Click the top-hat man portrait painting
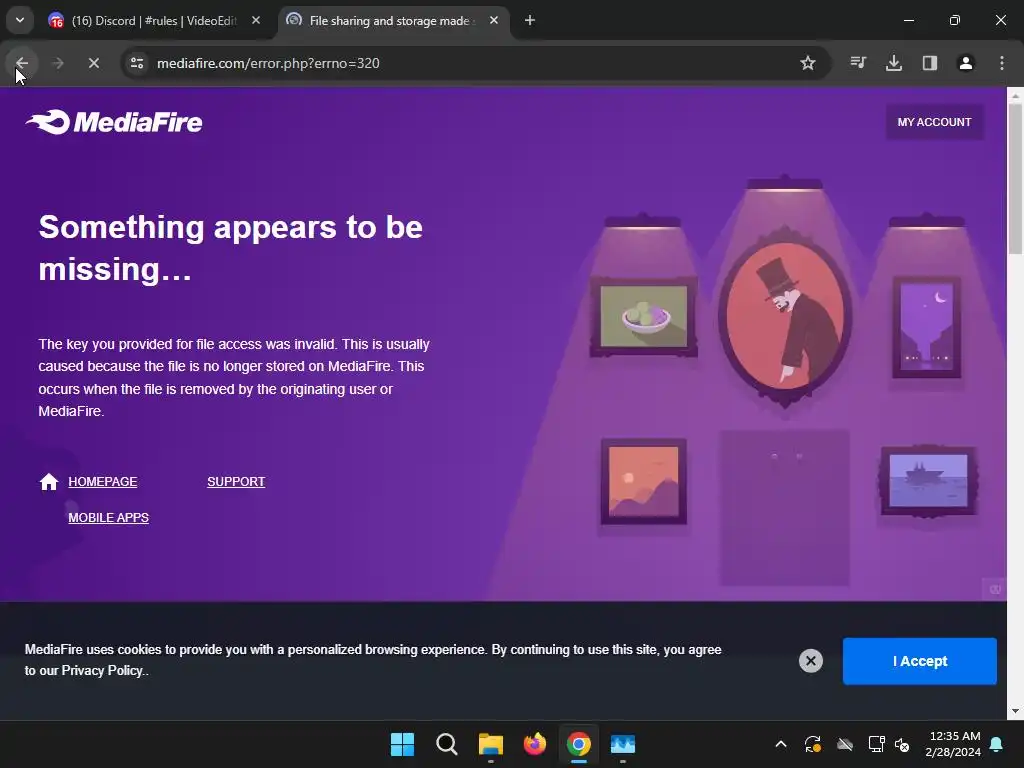The width and height of the screenshot is (1024, 768). pyautogui.click(x=785, y=317)
